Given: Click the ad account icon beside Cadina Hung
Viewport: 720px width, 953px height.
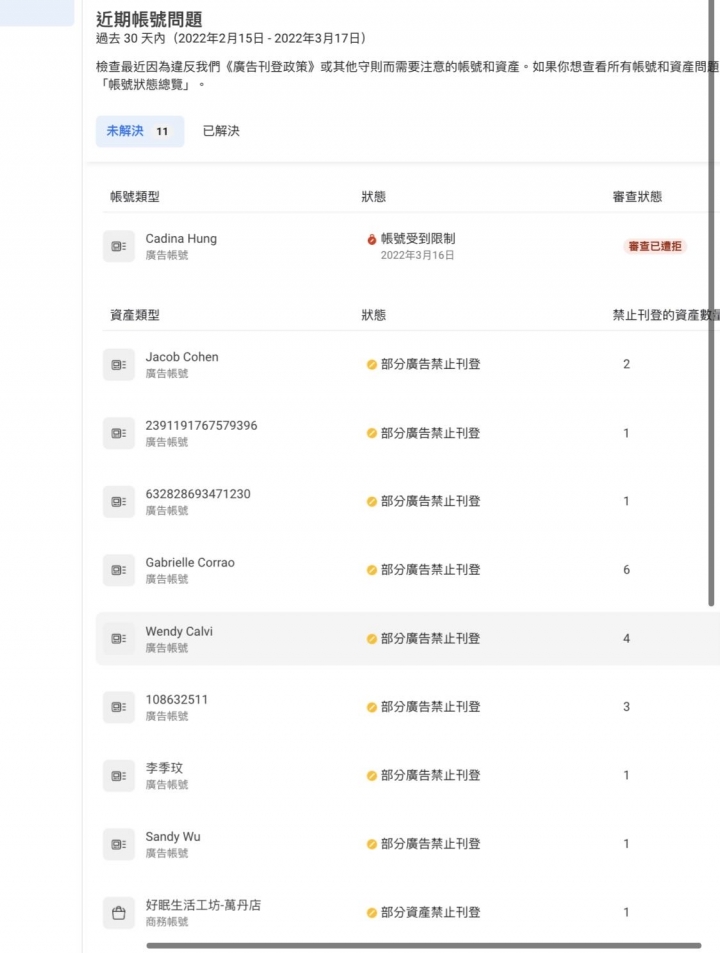Looking at the screenshot, I should tap(118, 246).
